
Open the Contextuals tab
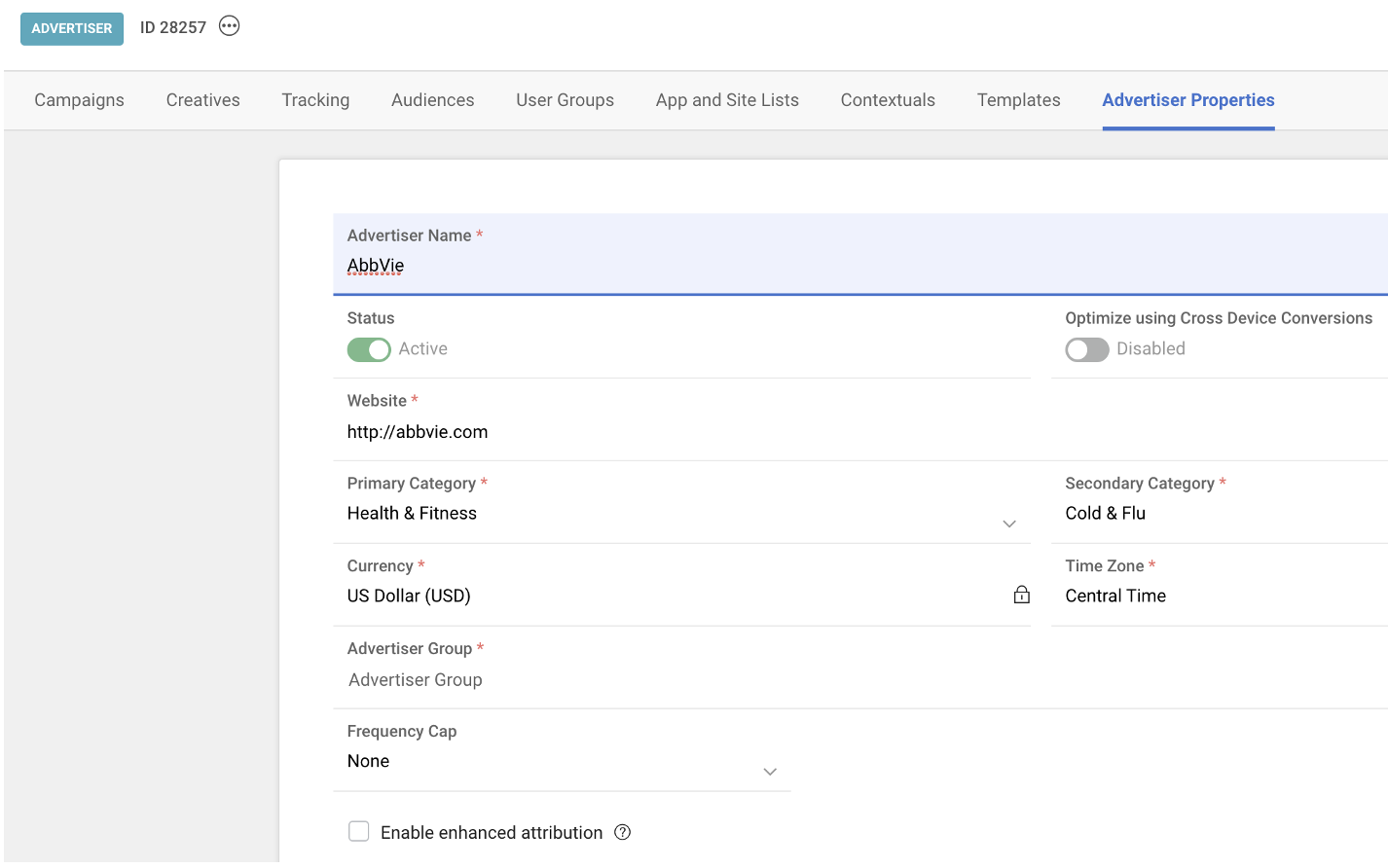coord(888,100)
